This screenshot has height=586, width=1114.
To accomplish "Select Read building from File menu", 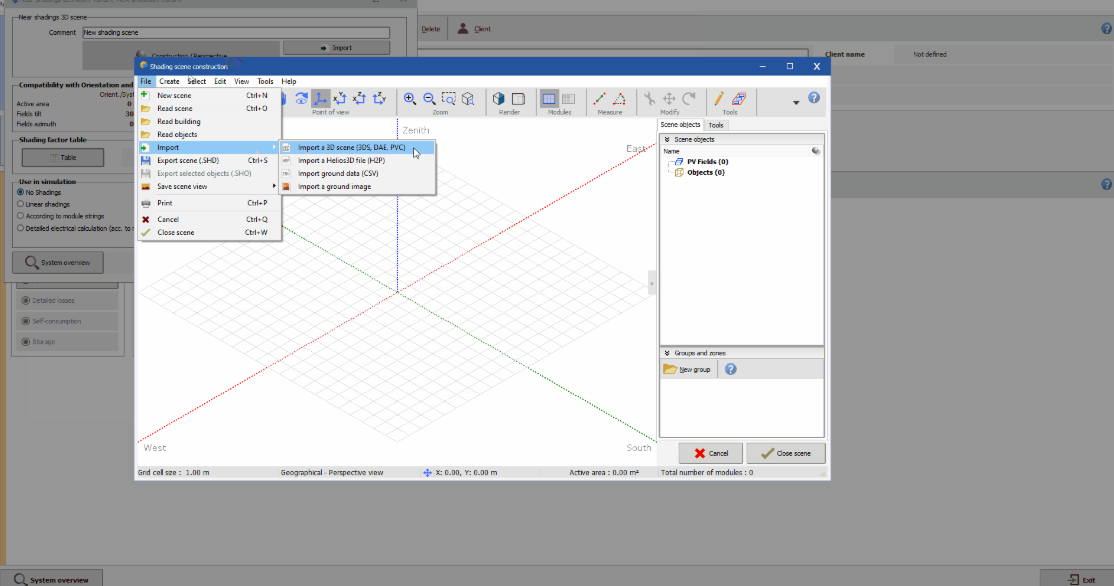I will tap(209, 121).
